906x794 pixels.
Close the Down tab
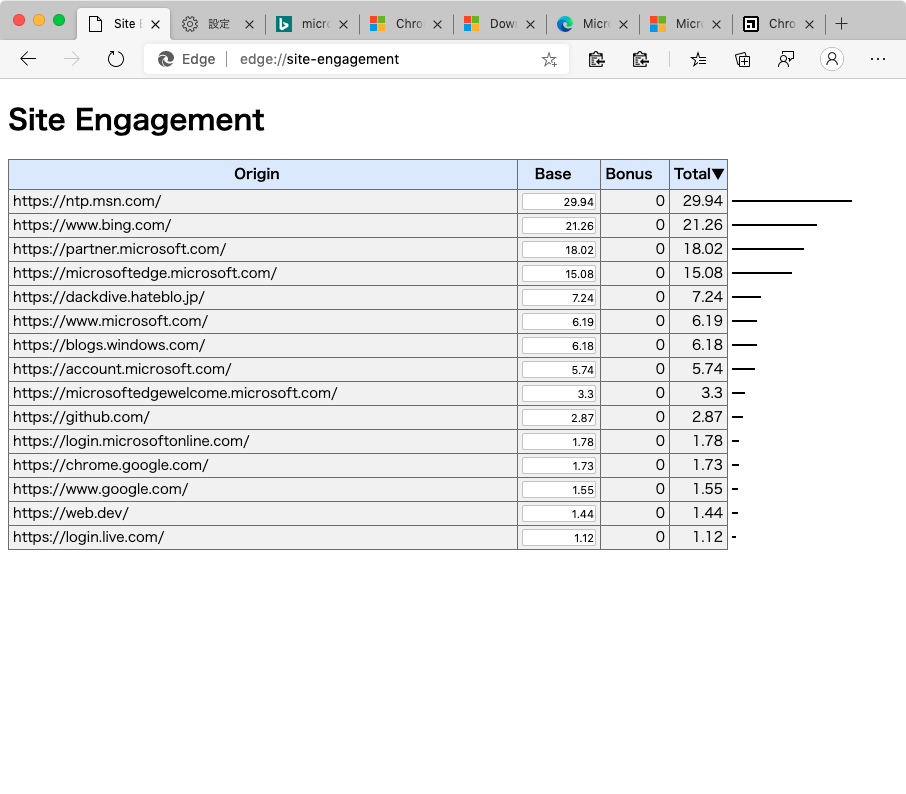(x=530, y=24)
